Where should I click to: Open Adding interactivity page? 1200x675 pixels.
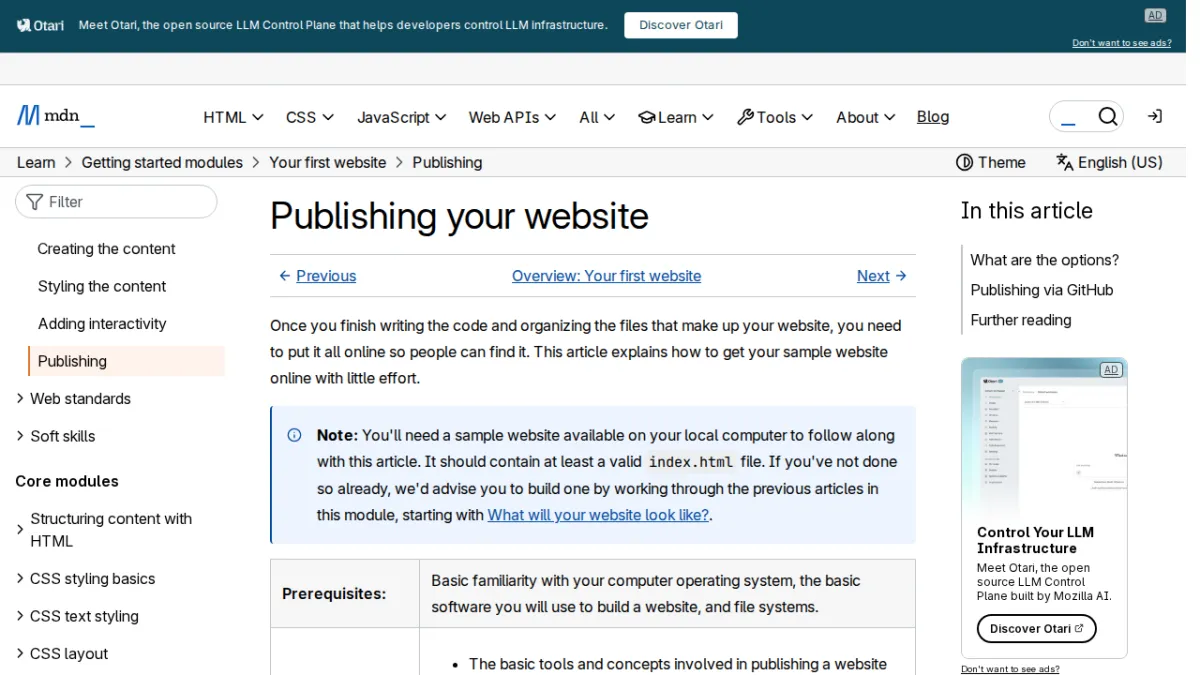point(102,324)
